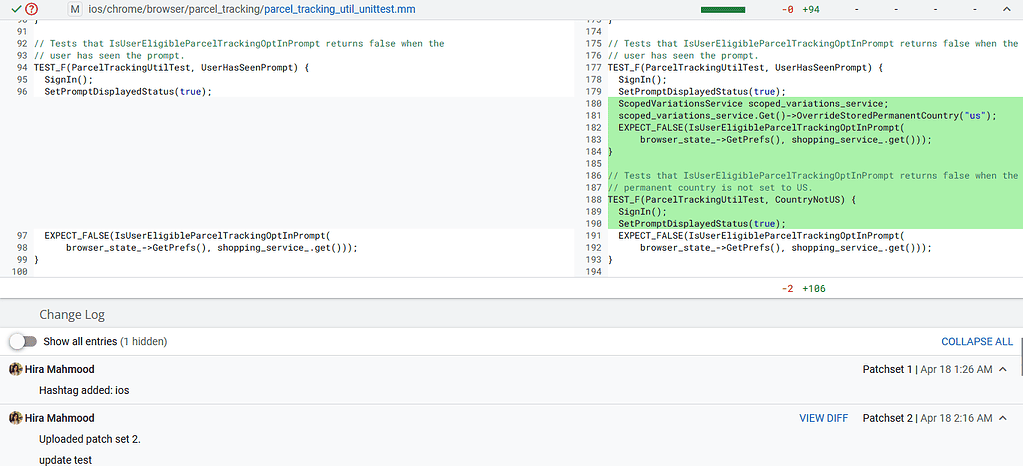The width and height of the screenshot is (1023, 466).
Task: Click the green diff size bar
Action: pyautogui.click(x=730, y=9)
